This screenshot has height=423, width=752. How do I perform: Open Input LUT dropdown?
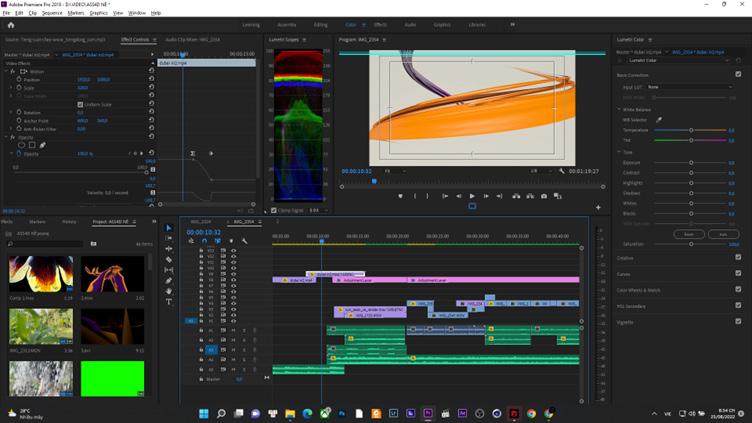pyautogui.click(x=690, y=87)
